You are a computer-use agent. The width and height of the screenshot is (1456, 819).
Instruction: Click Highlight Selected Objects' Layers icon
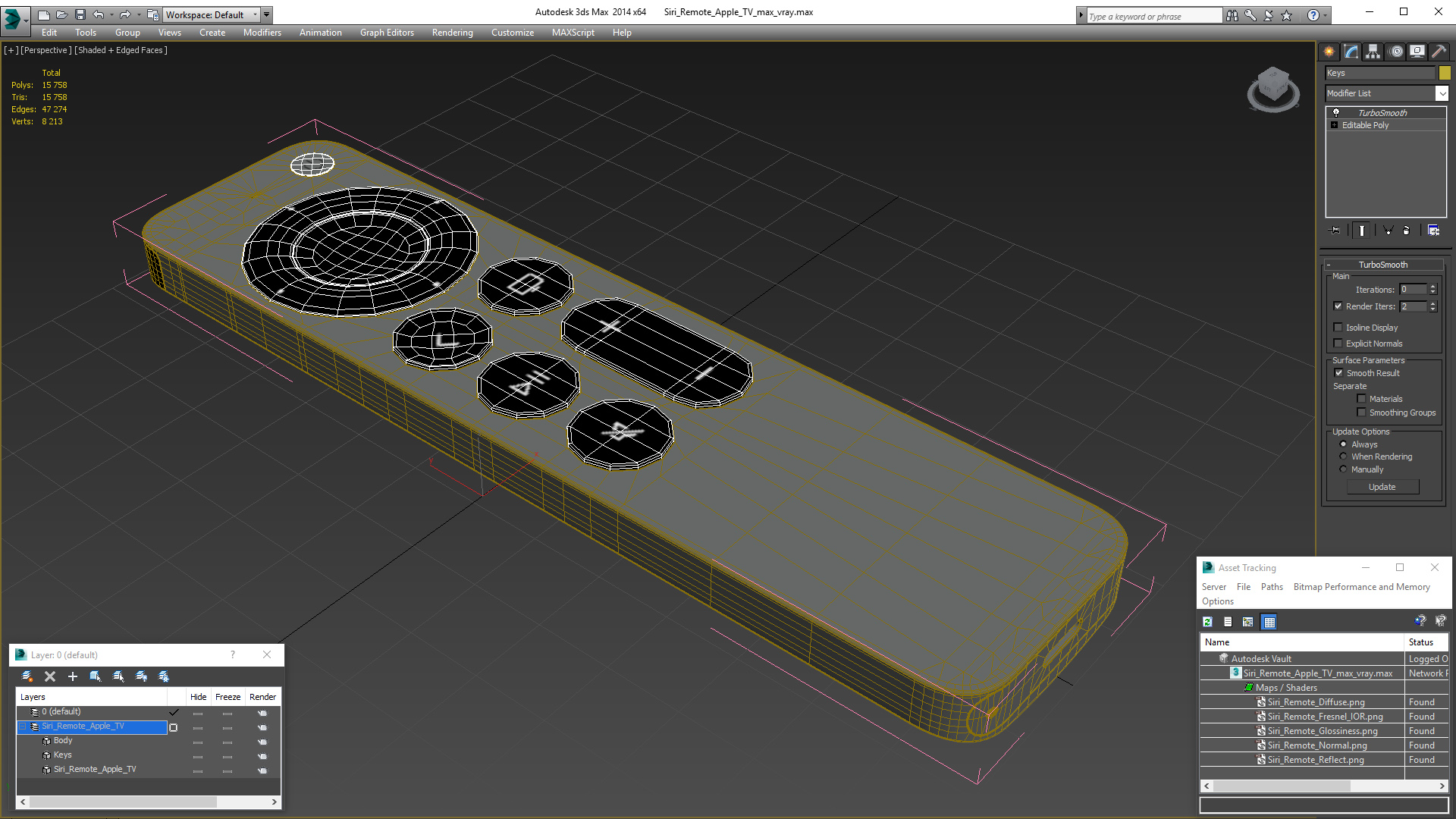tap(118, 676)
